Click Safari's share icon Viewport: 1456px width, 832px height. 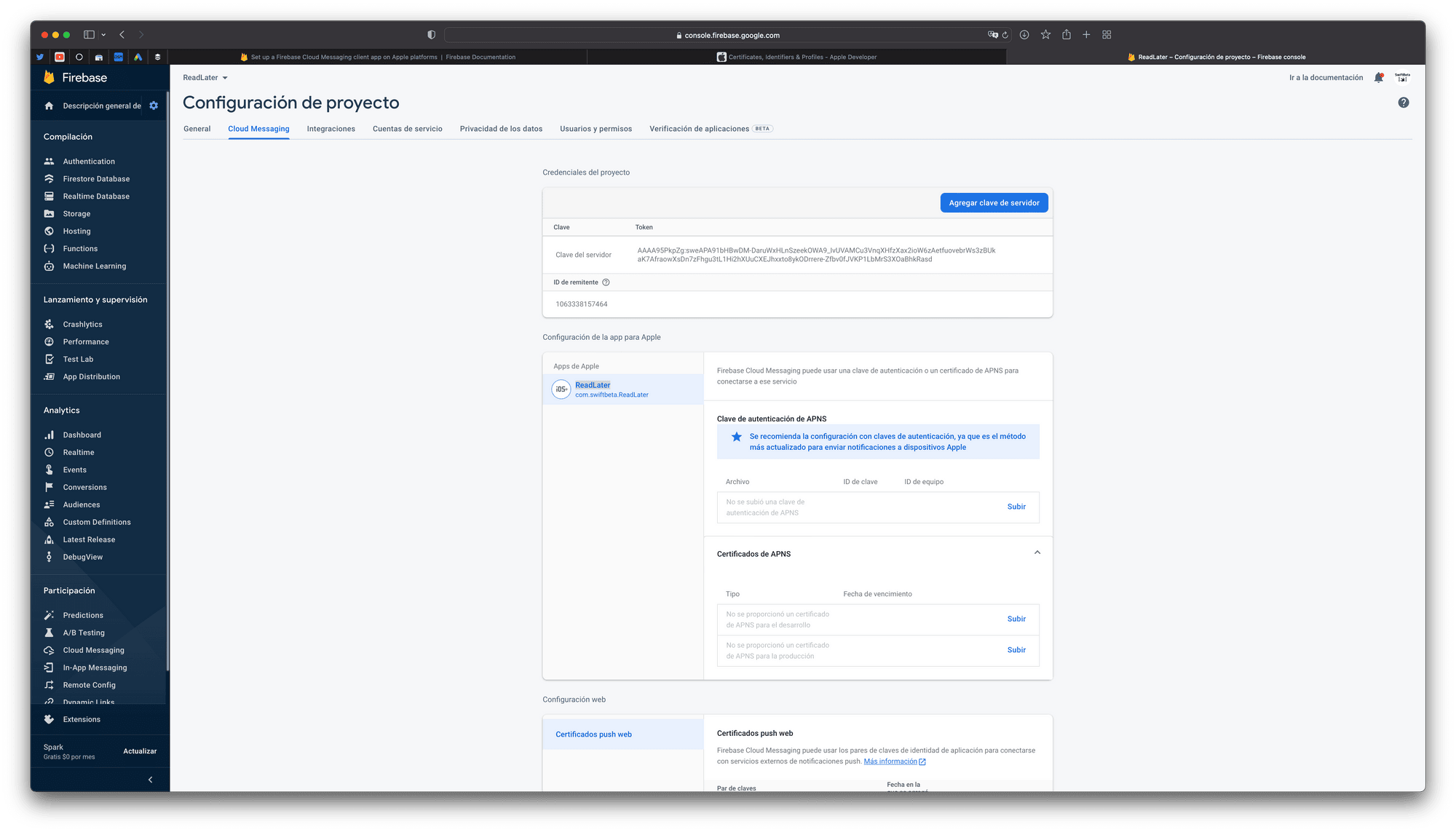pyautogui.click(x=1066, y=35)
